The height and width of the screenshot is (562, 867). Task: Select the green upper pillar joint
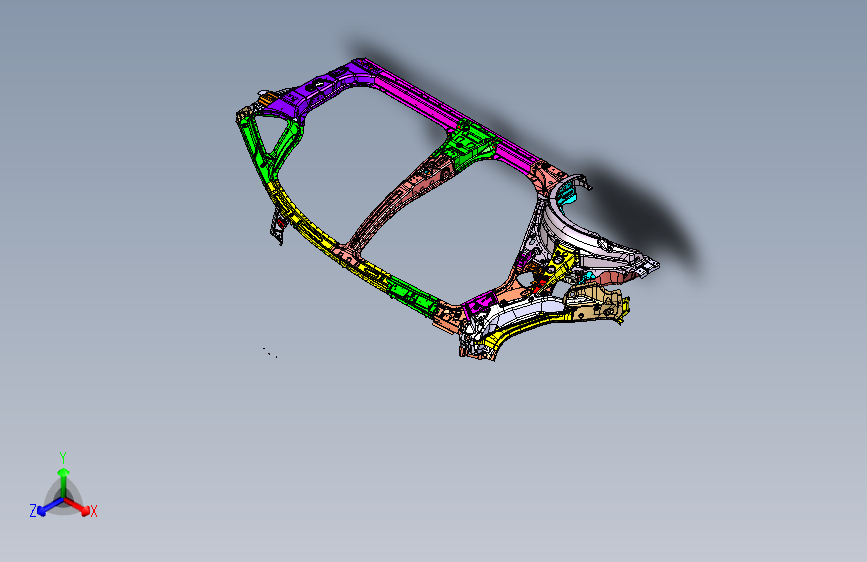point(468,144)
